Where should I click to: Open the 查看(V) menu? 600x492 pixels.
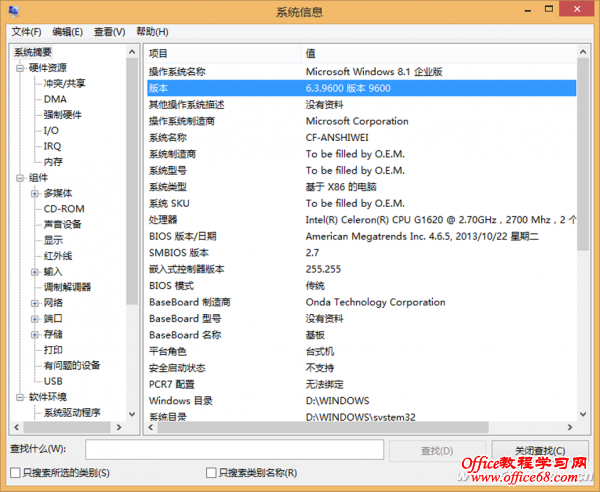click(109, 32)
